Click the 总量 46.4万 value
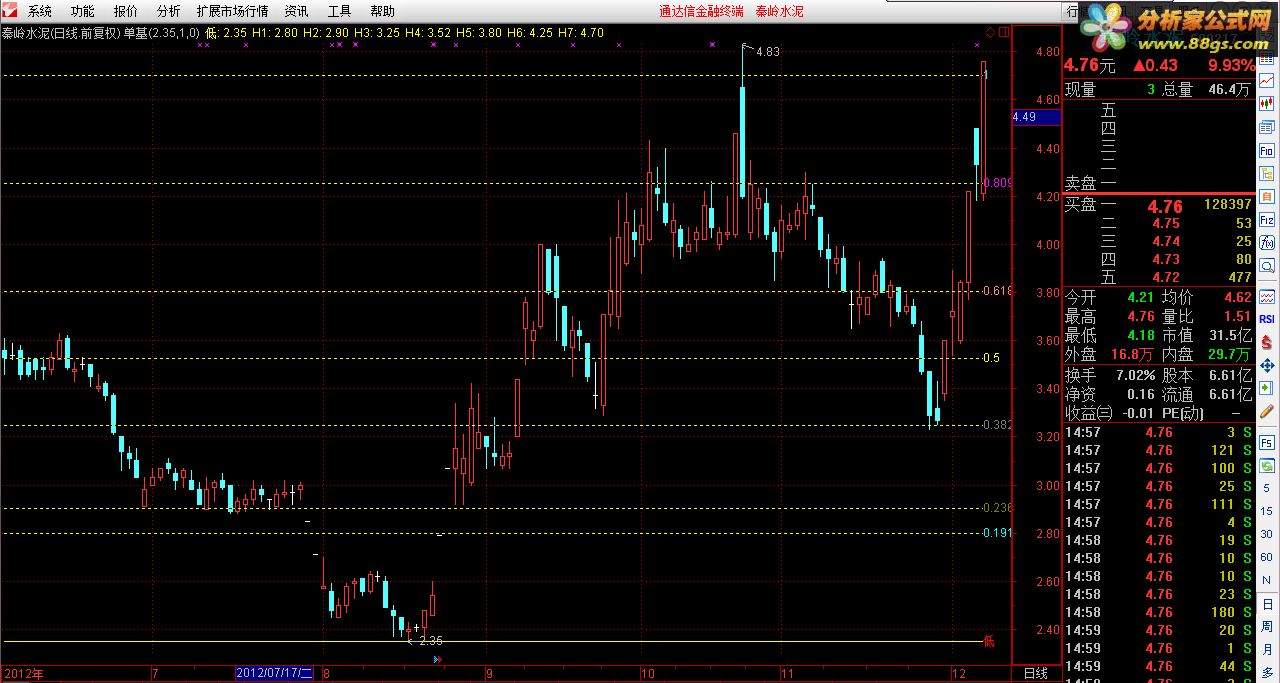 pyautogui.click(x=1229, y=89)
